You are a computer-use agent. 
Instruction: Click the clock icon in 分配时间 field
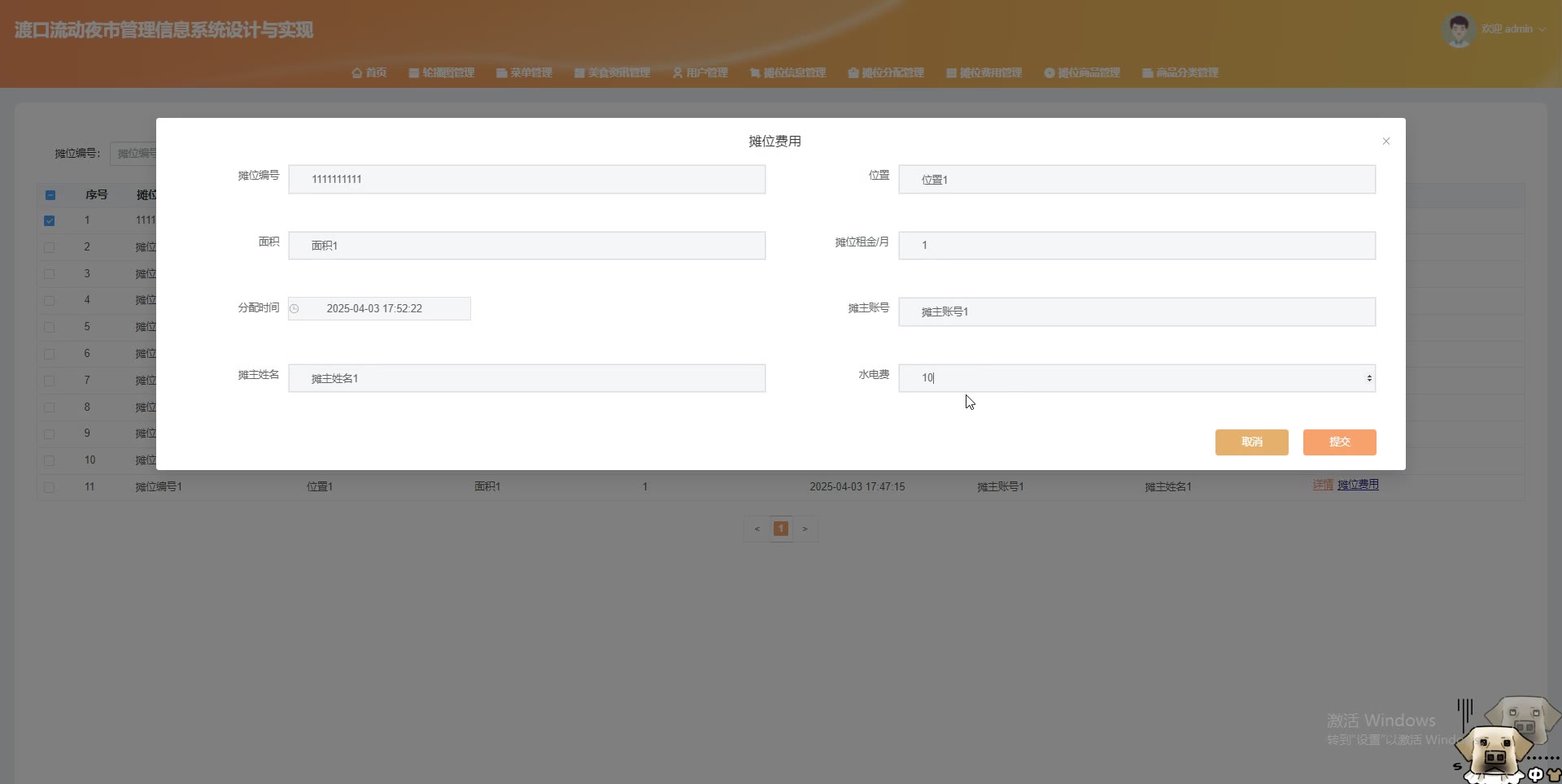click(295, 309)
